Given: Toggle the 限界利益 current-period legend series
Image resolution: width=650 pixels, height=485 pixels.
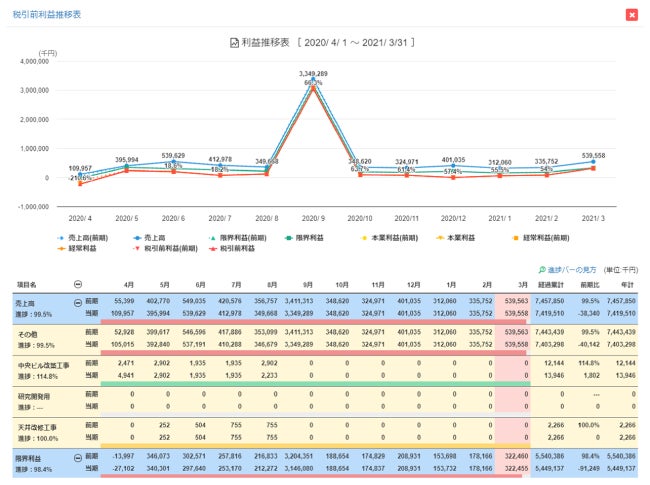Looking at the screenshot, I should pyautogui.click(x=304, y=238).
